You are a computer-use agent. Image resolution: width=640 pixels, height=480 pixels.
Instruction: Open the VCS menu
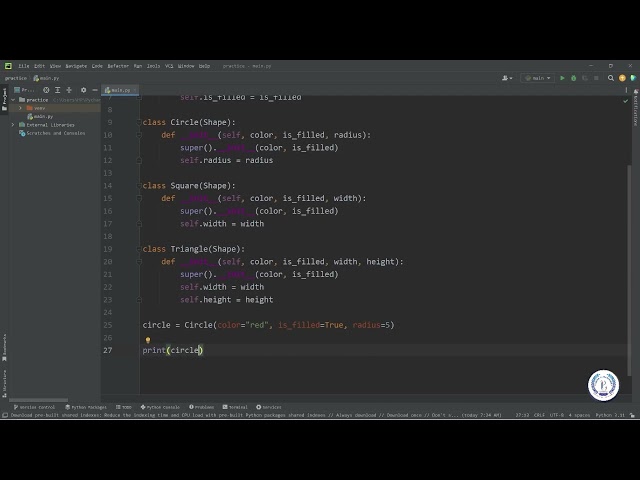(x=169, y=66)
